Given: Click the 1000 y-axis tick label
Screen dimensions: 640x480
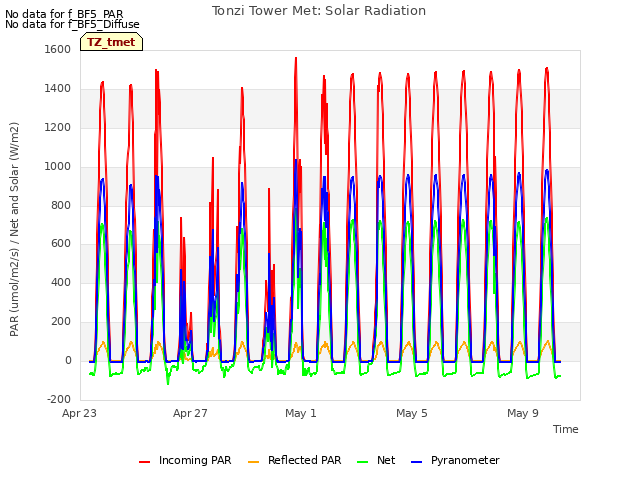Looking at the screenshot, I should (58, 166).
